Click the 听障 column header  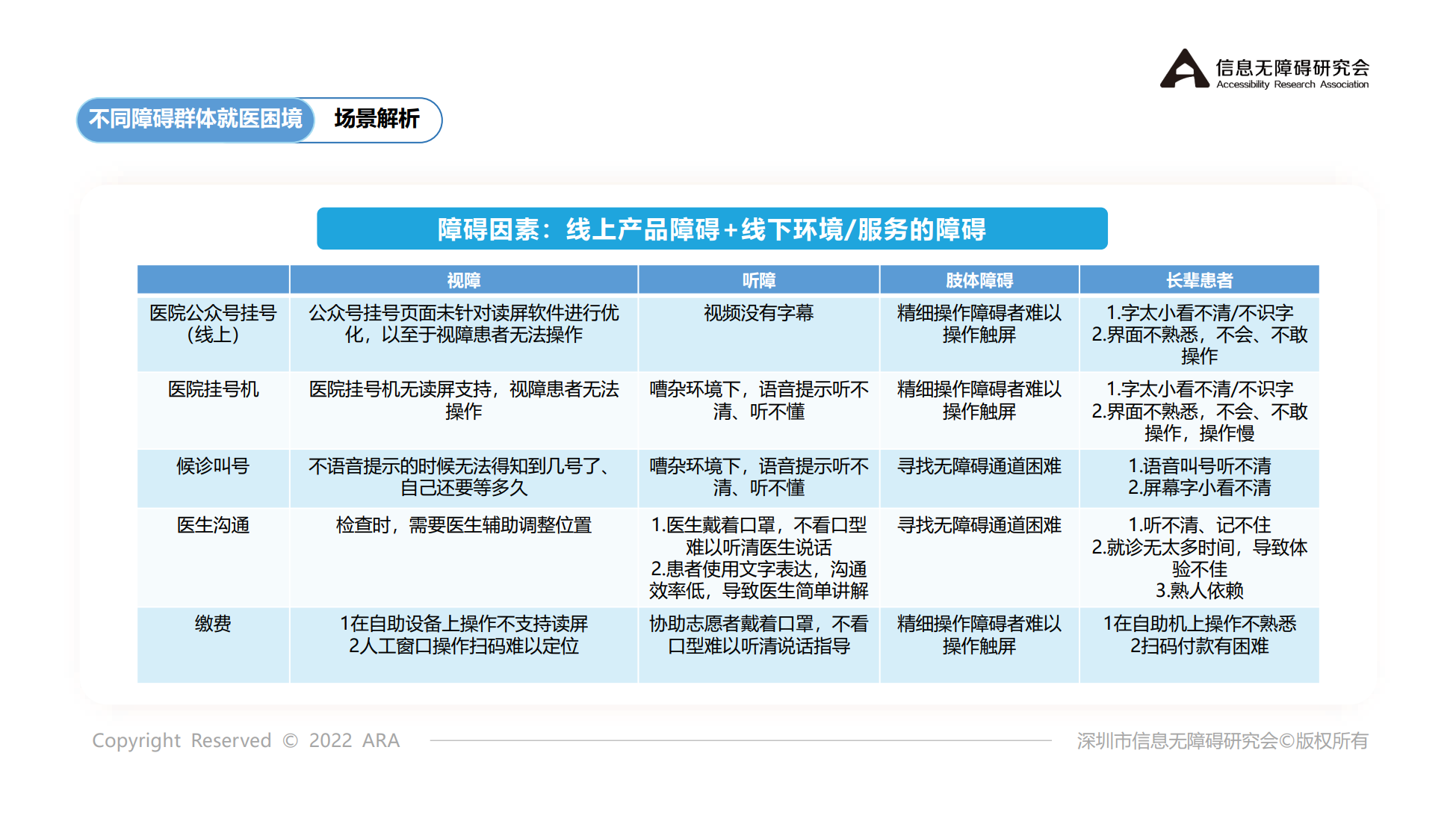point(759,280)
